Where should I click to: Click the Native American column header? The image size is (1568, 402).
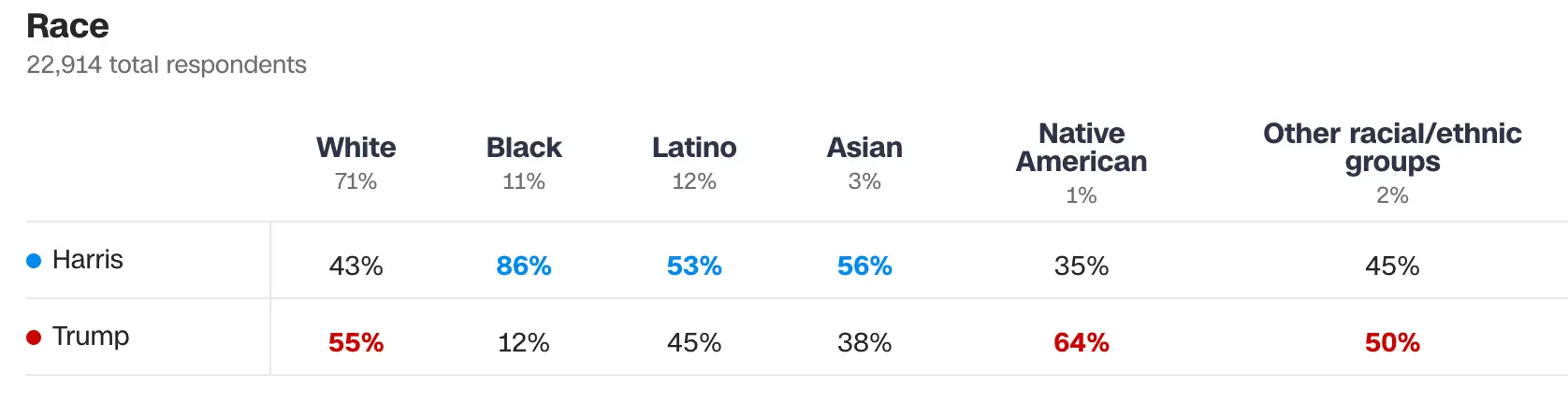1082,148
